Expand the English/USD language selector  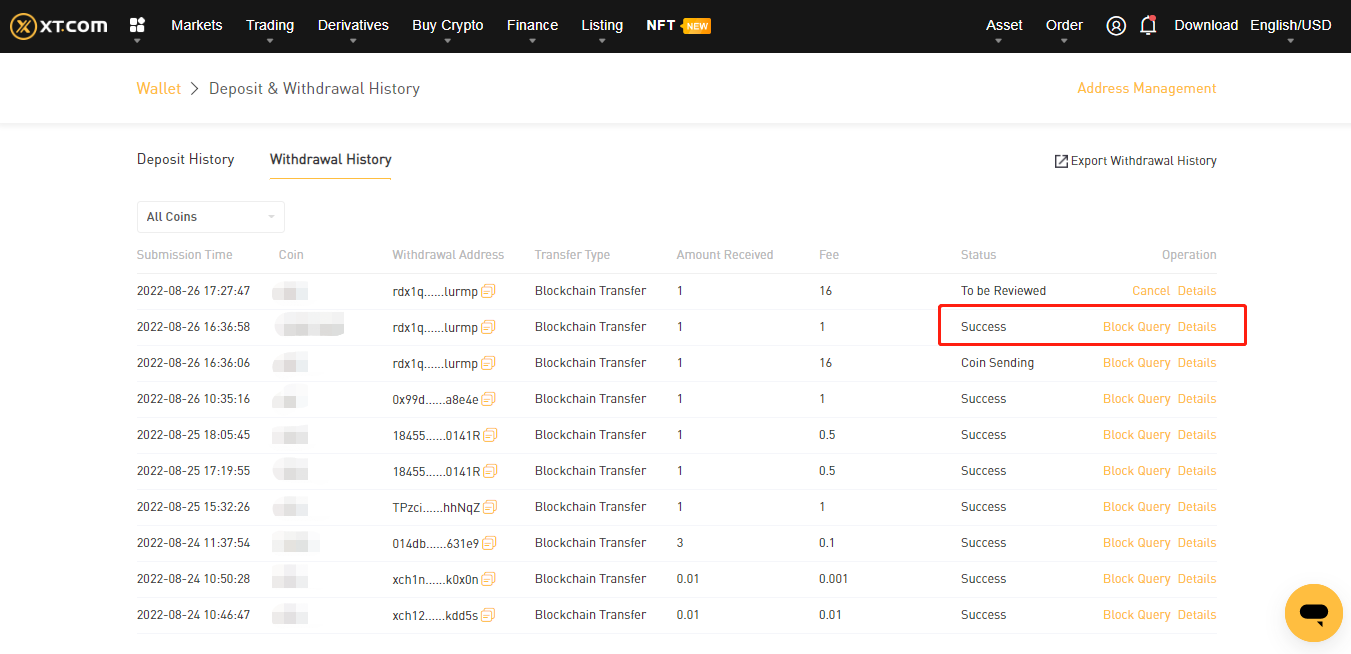[x=1290, y=26]
